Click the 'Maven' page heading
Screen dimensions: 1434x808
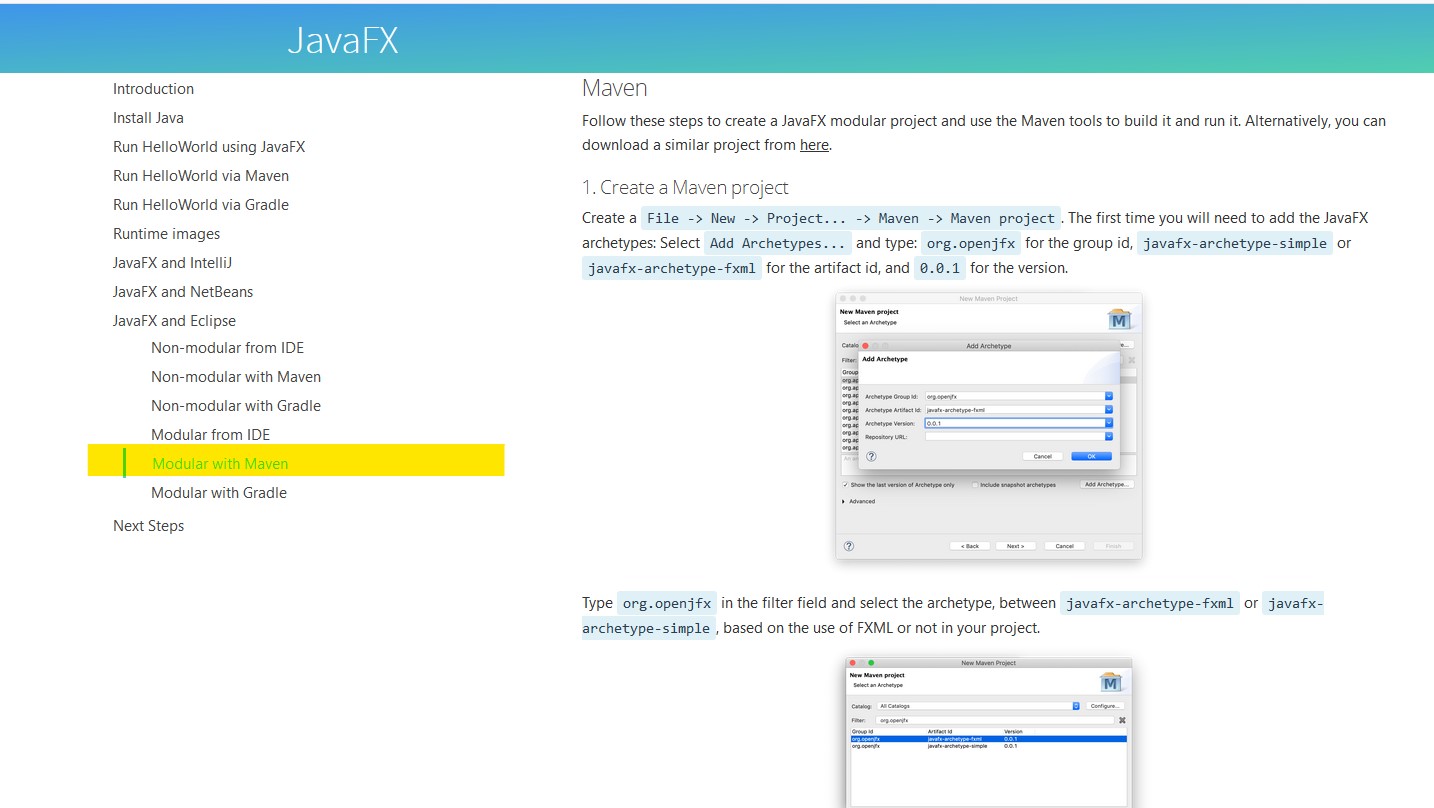[614, 88]
